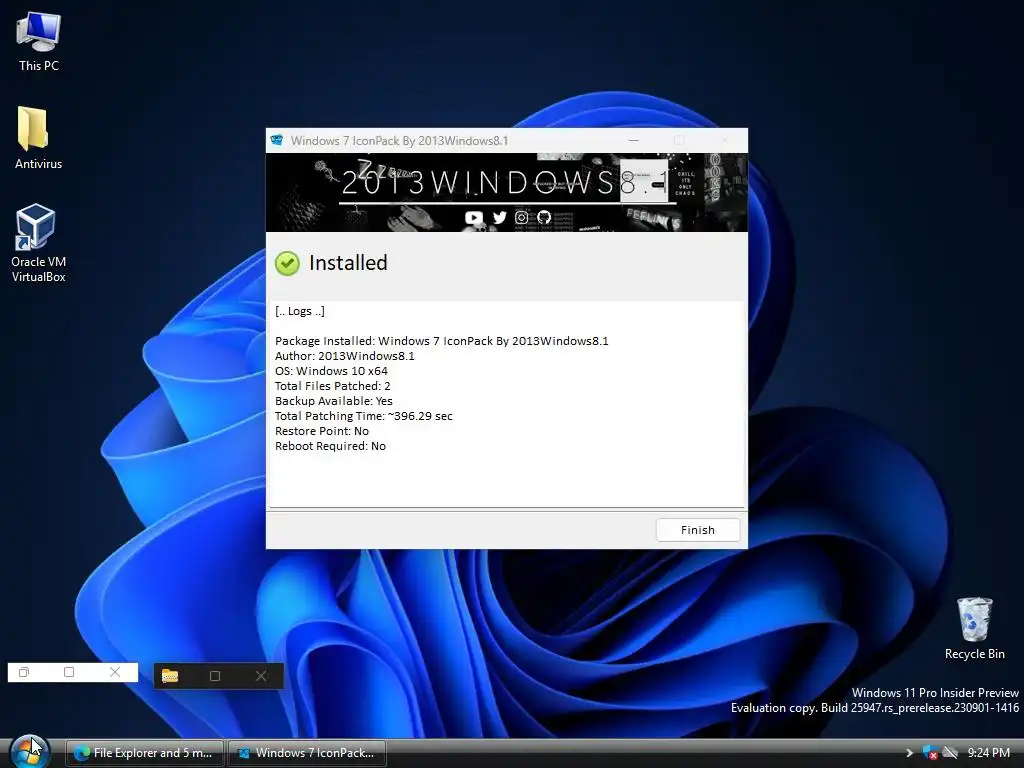Switch to Windows 7 IconPack taskbar button
The image size is (1024, 768).
pos(307,753)
